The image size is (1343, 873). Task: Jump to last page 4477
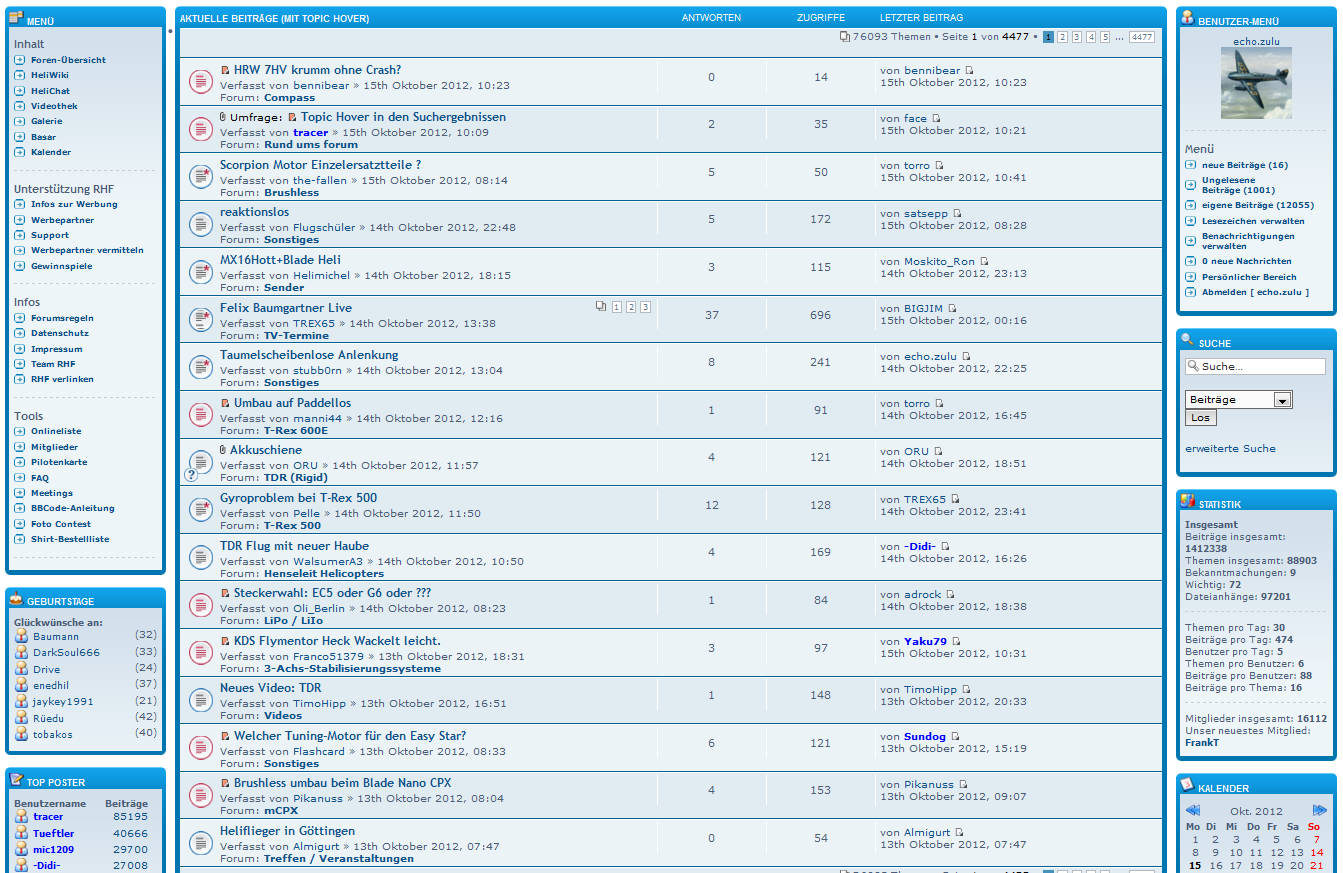[1141, 37]
